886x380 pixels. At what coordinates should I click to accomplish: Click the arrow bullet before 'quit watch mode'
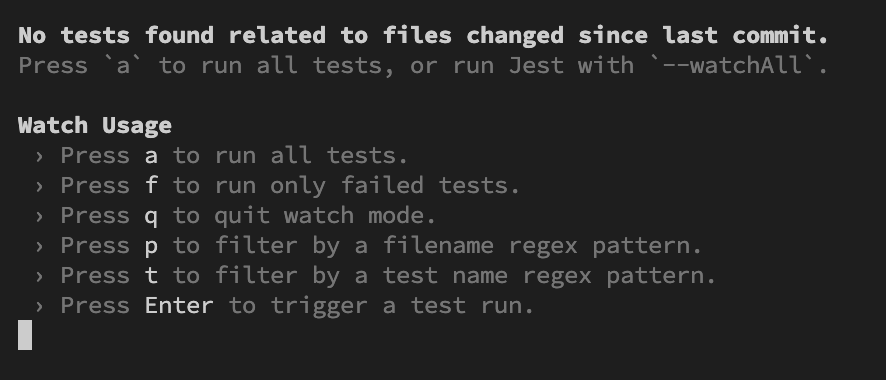[x=39, y=216]
